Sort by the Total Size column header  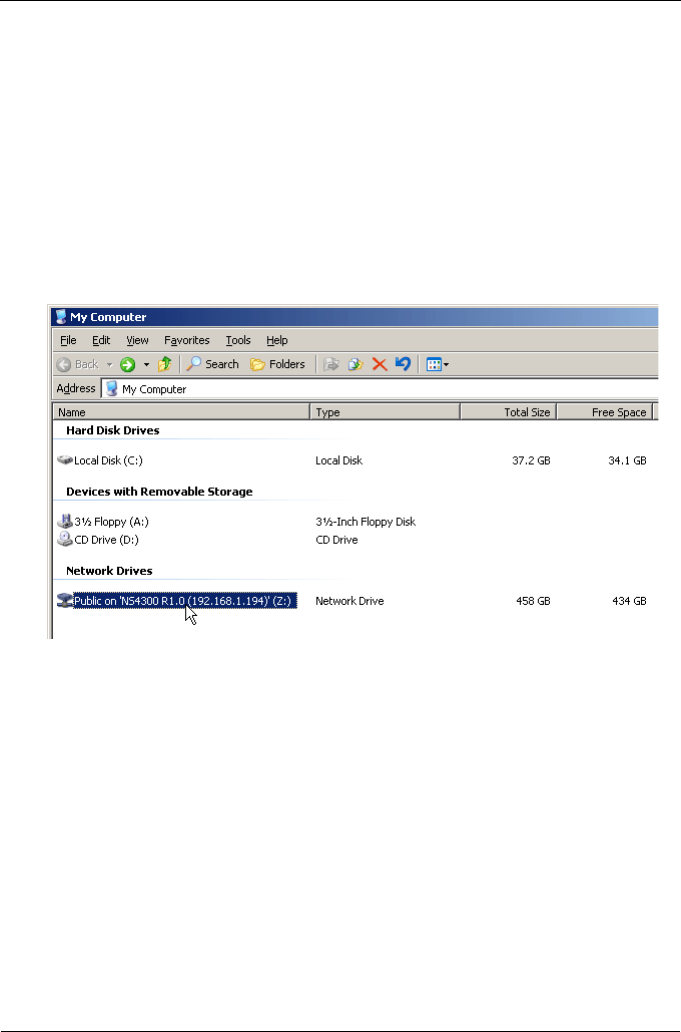point(509,412)
